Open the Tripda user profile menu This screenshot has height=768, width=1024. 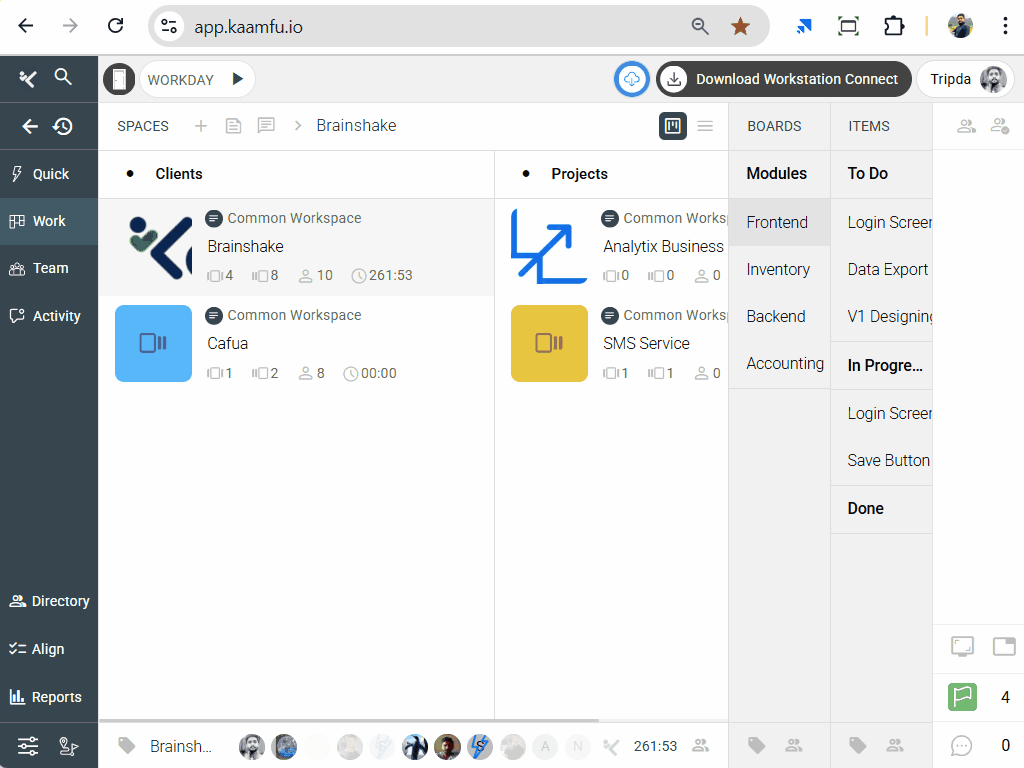966,79
